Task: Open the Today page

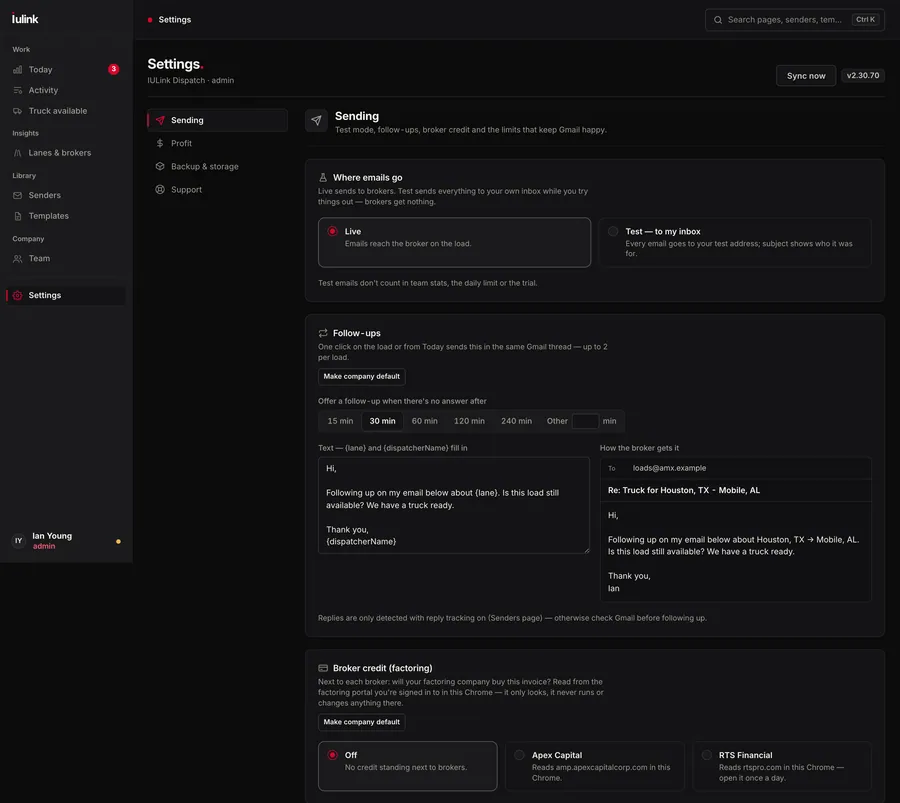Action: pyautogui.click(x=65, y=69)
